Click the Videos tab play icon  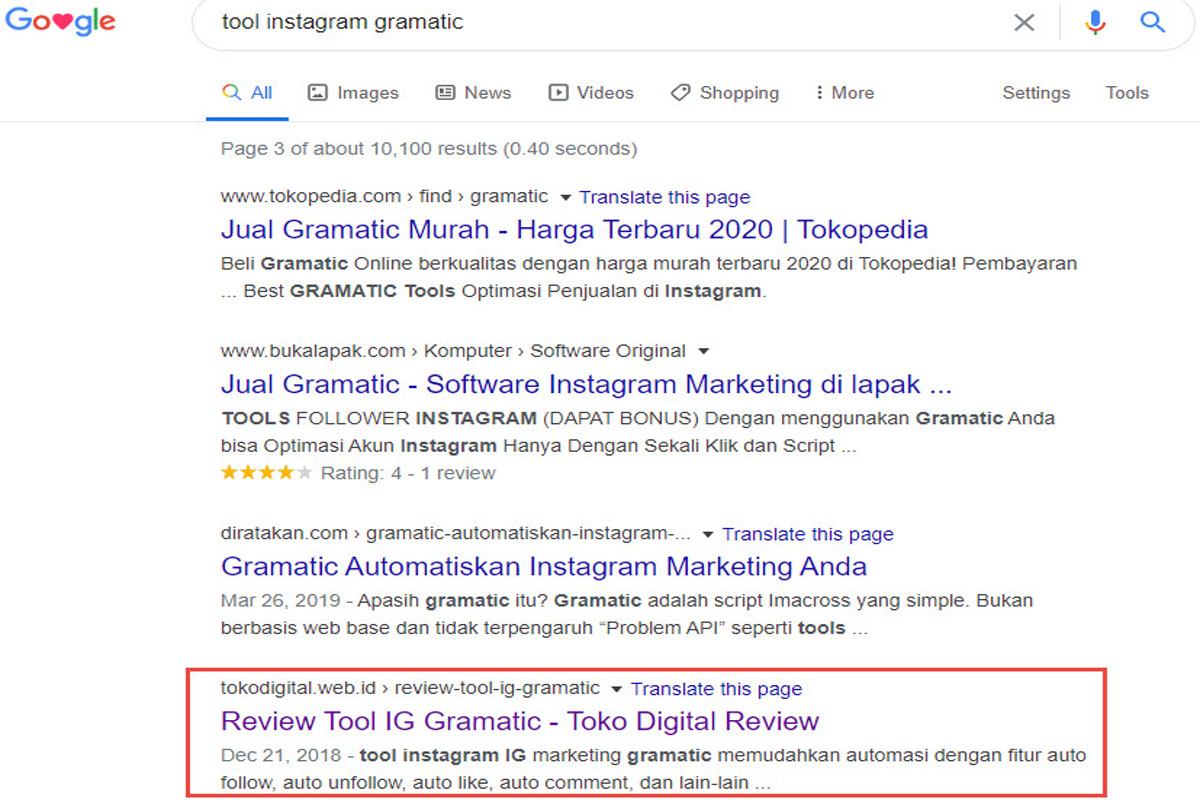[x=558, y=93]
